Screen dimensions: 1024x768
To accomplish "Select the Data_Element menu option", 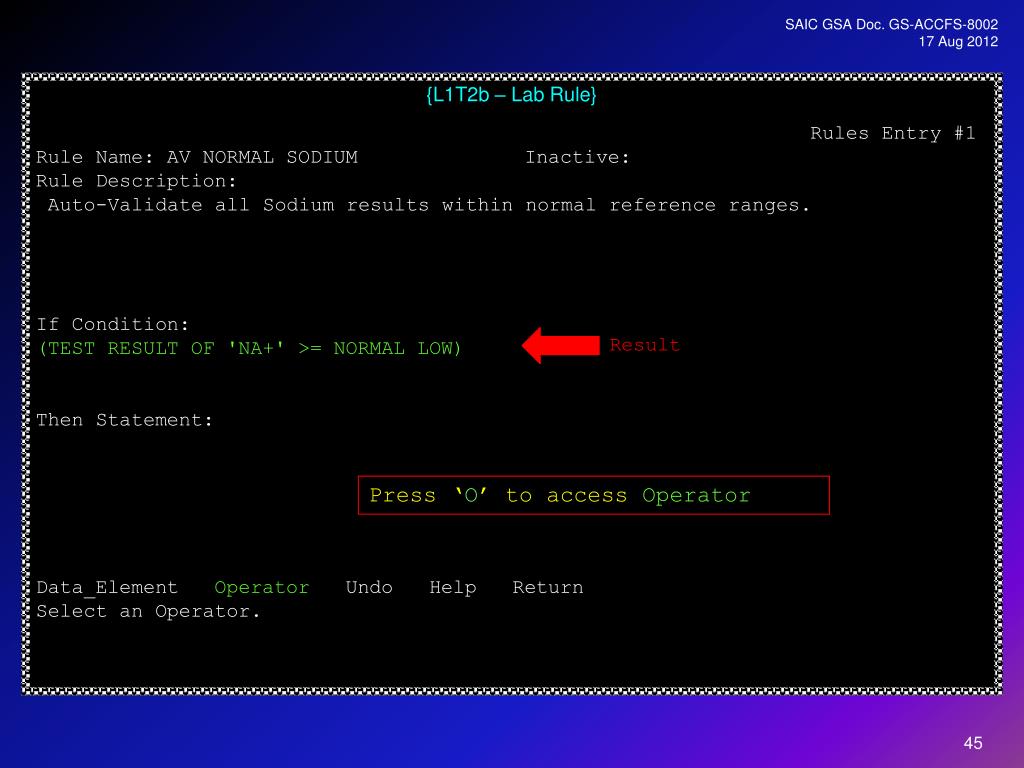I will coord(107,588).
